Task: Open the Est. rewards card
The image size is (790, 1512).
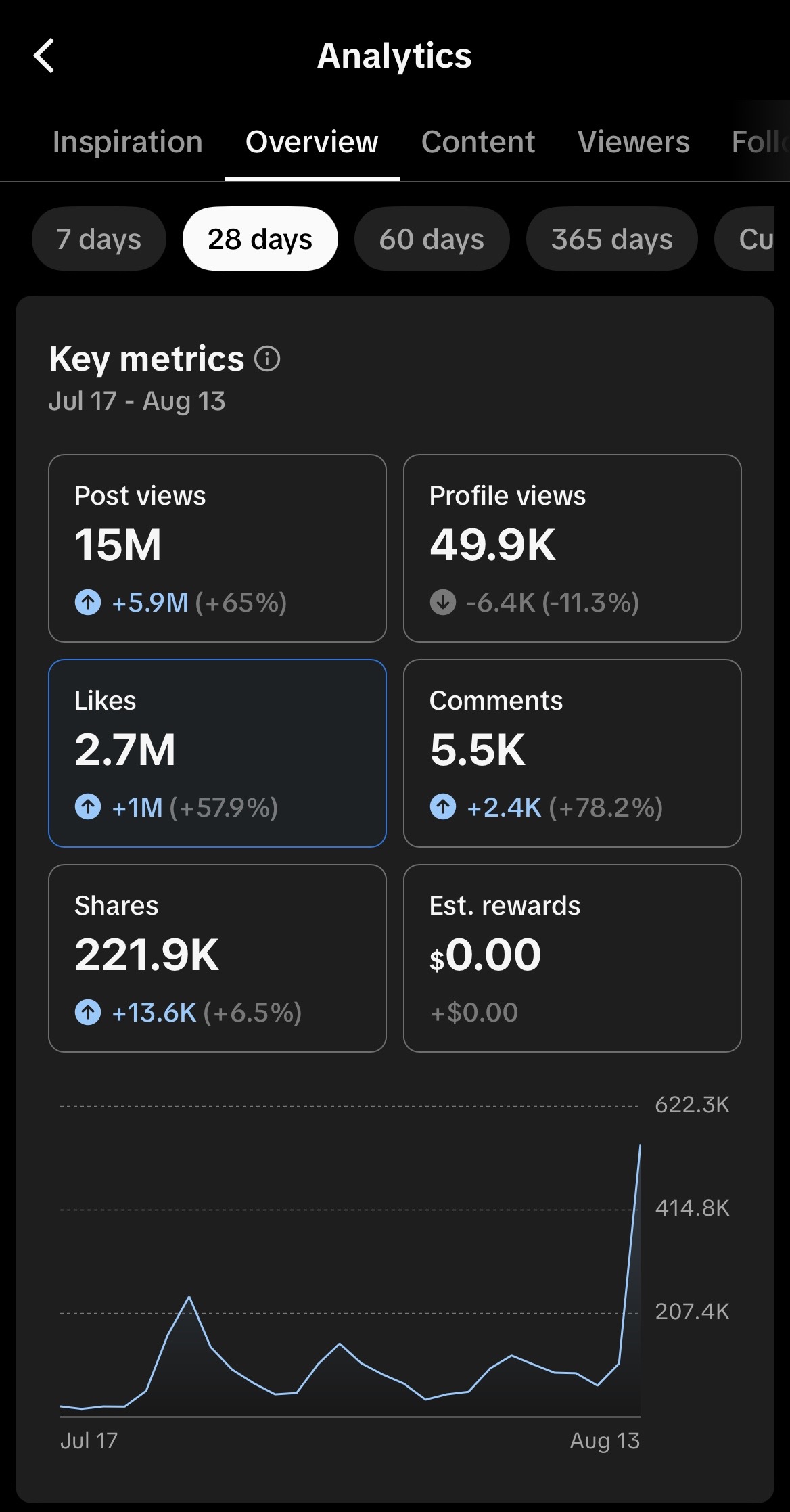Action: (572, 958)
